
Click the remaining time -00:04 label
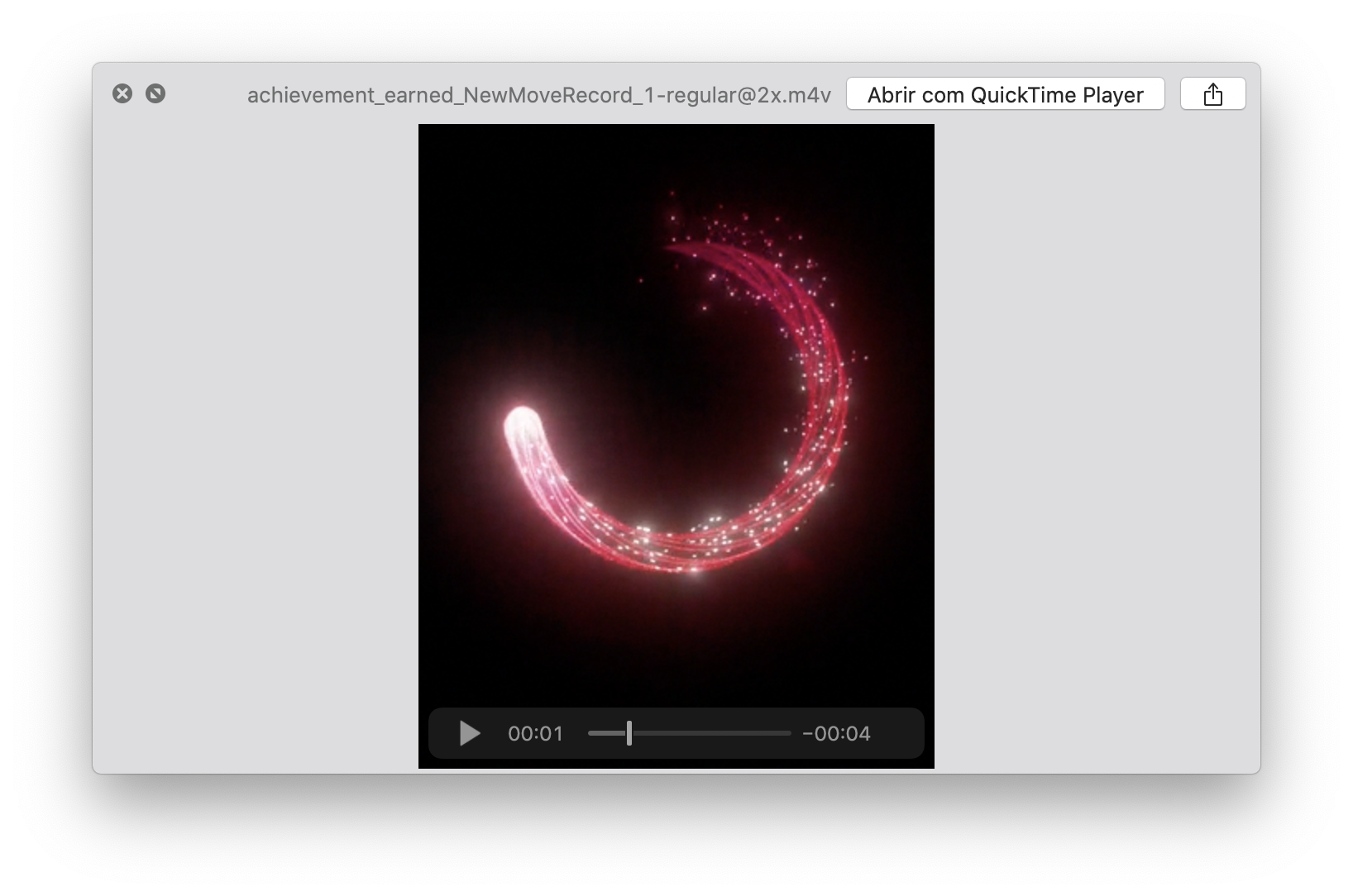pos(836,734)
